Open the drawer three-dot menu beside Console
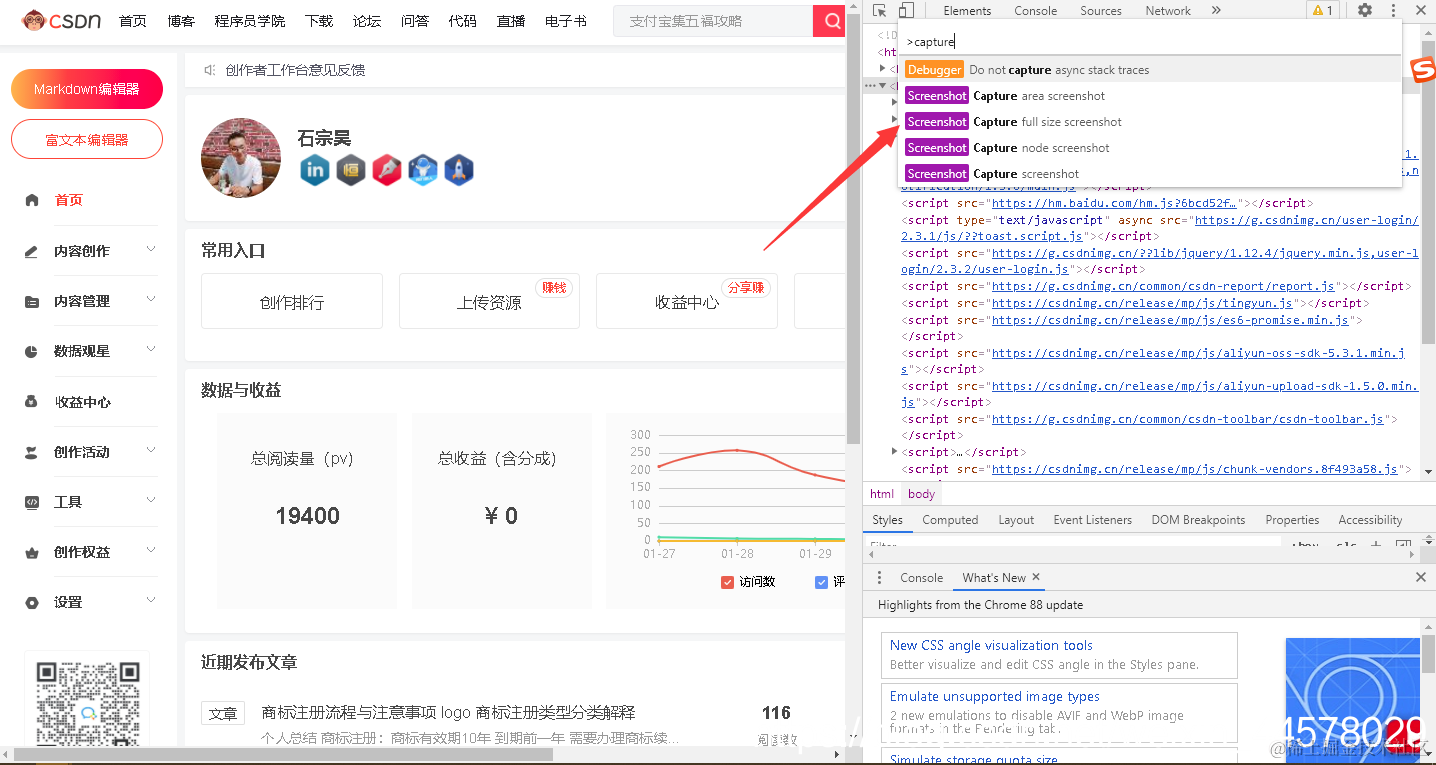Image resolution: width=1436 pixels, height=765 pixels. click(880, 577)
